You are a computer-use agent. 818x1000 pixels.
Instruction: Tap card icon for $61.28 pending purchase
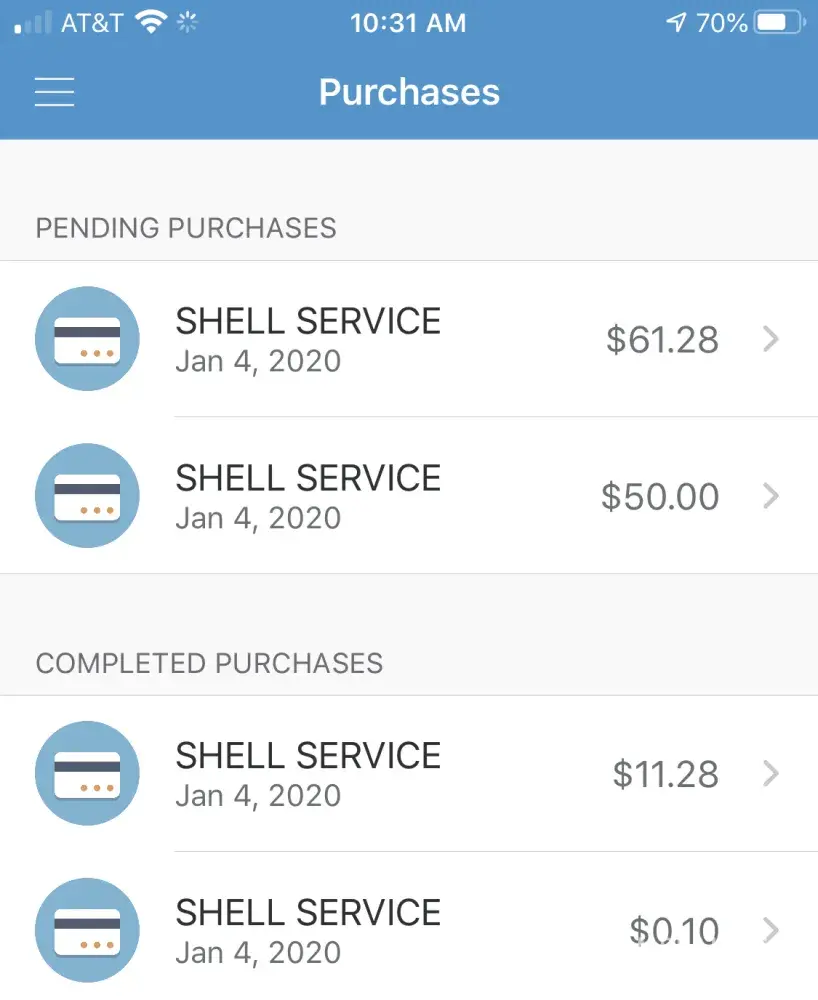tap(87, 339)
